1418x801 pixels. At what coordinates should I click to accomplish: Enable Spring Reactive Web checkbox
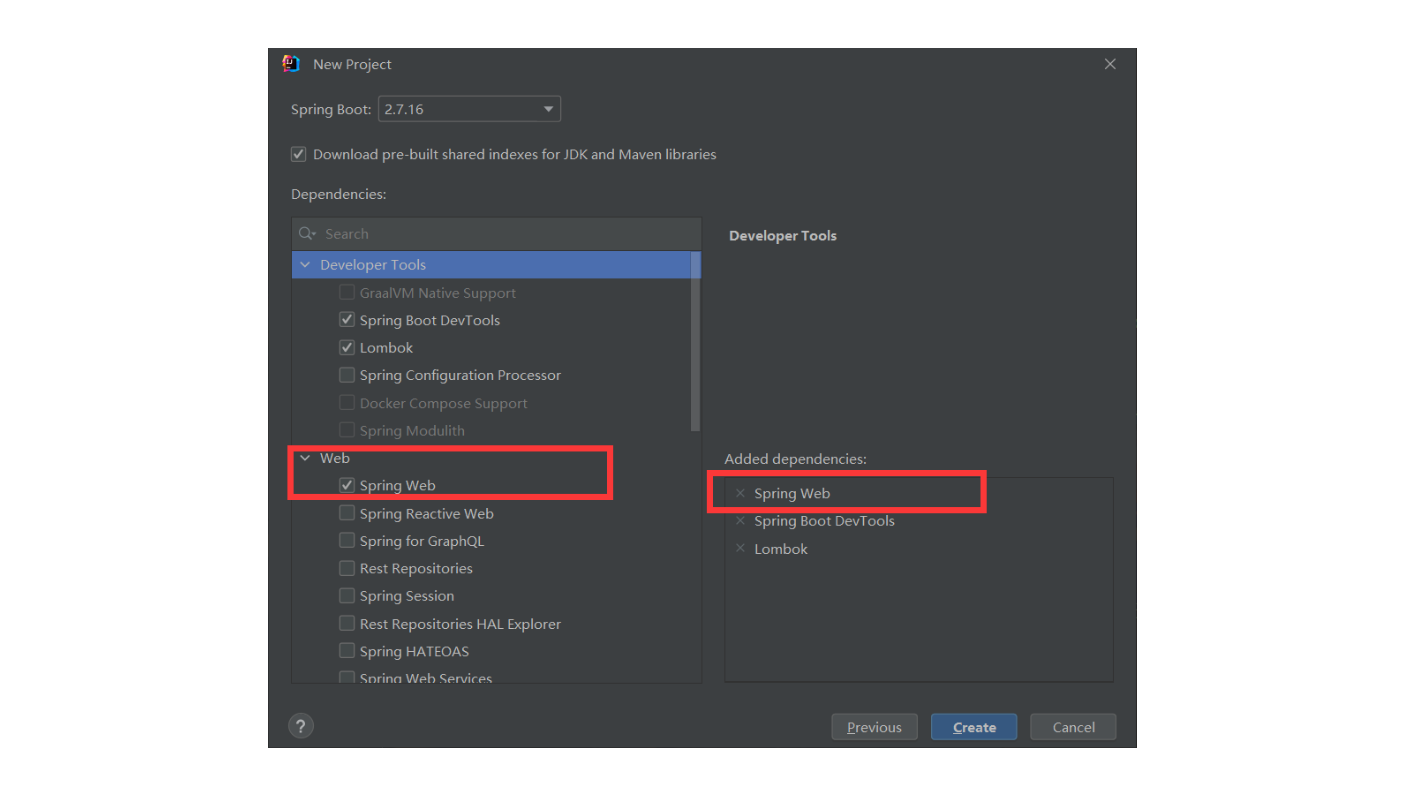click(x=347, y=513)
